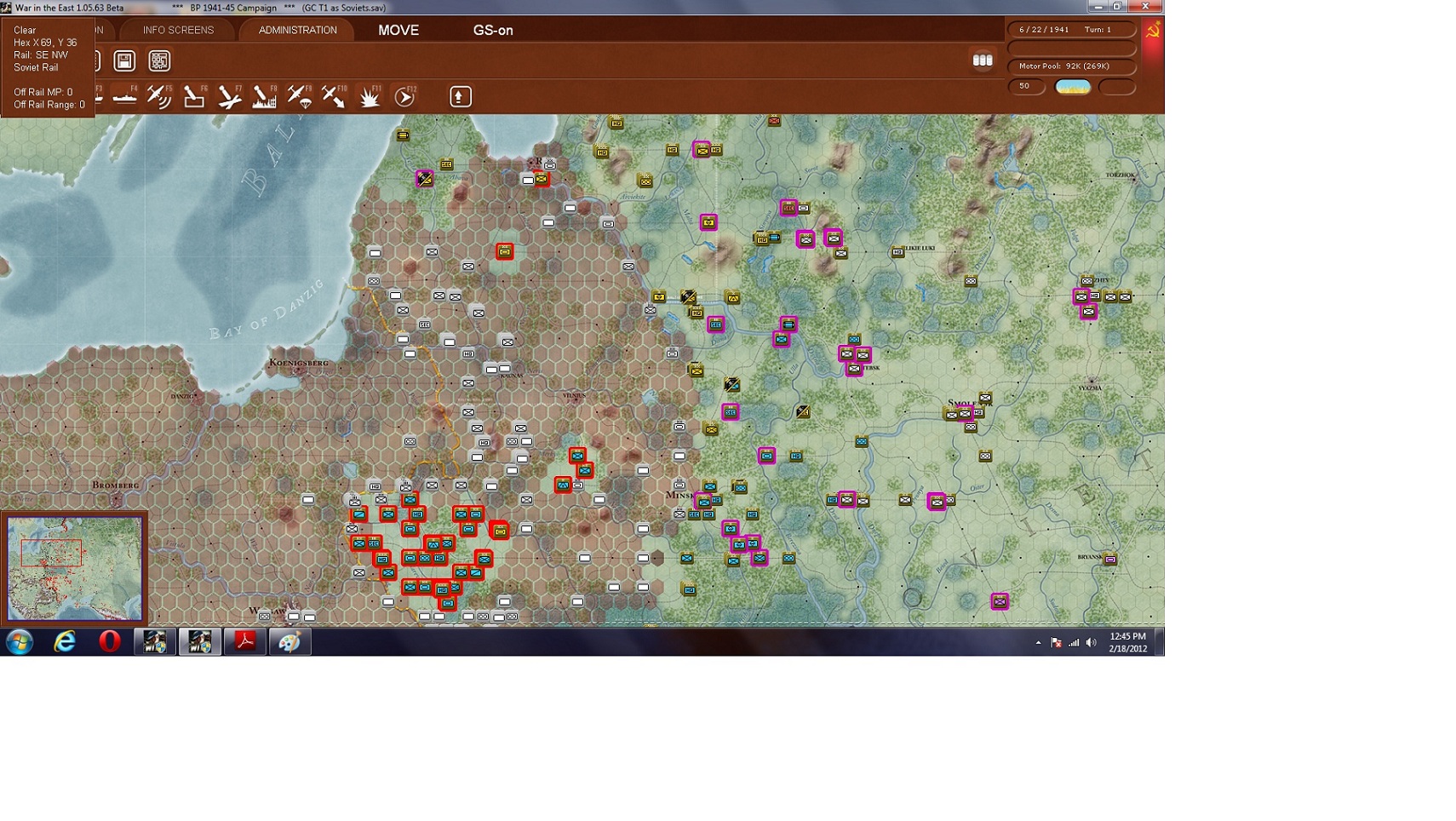Select the F9 air transport mode icon
The height and width of the screenshot is (821, 1456).
pos(299,96)
